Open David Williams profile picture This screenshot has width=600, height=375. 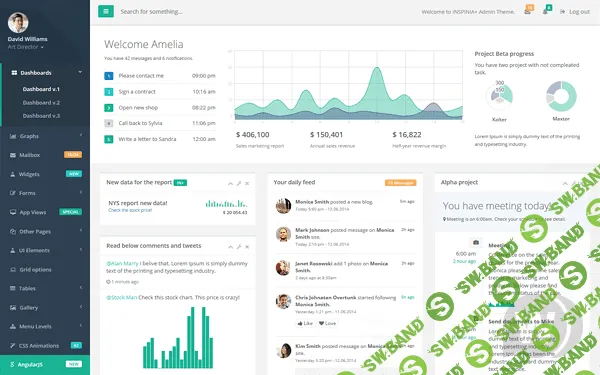[x=18, y=23]
